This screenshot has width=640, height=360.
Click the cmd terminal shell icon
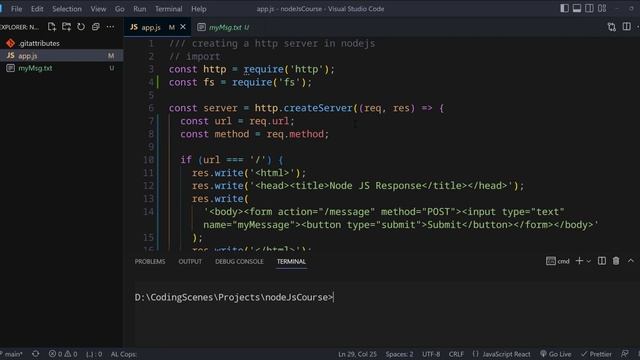tap(551, 261)
